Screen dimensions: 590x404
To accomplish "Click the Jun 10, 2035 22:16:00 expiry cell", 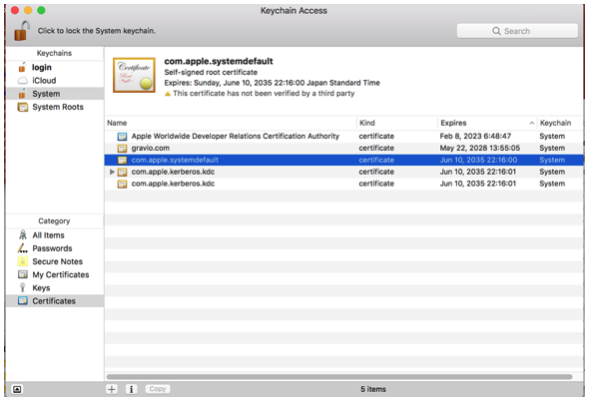I will click(x=478, y=160).
